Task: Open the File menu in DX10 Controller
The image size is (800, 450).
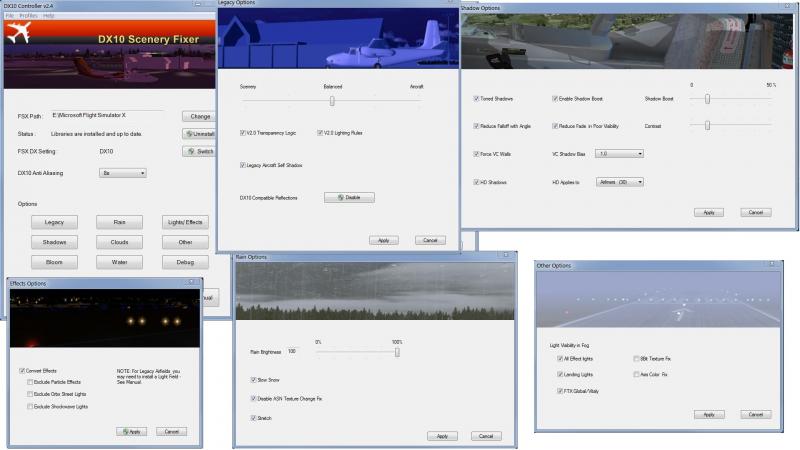Action: click(10, 16)
